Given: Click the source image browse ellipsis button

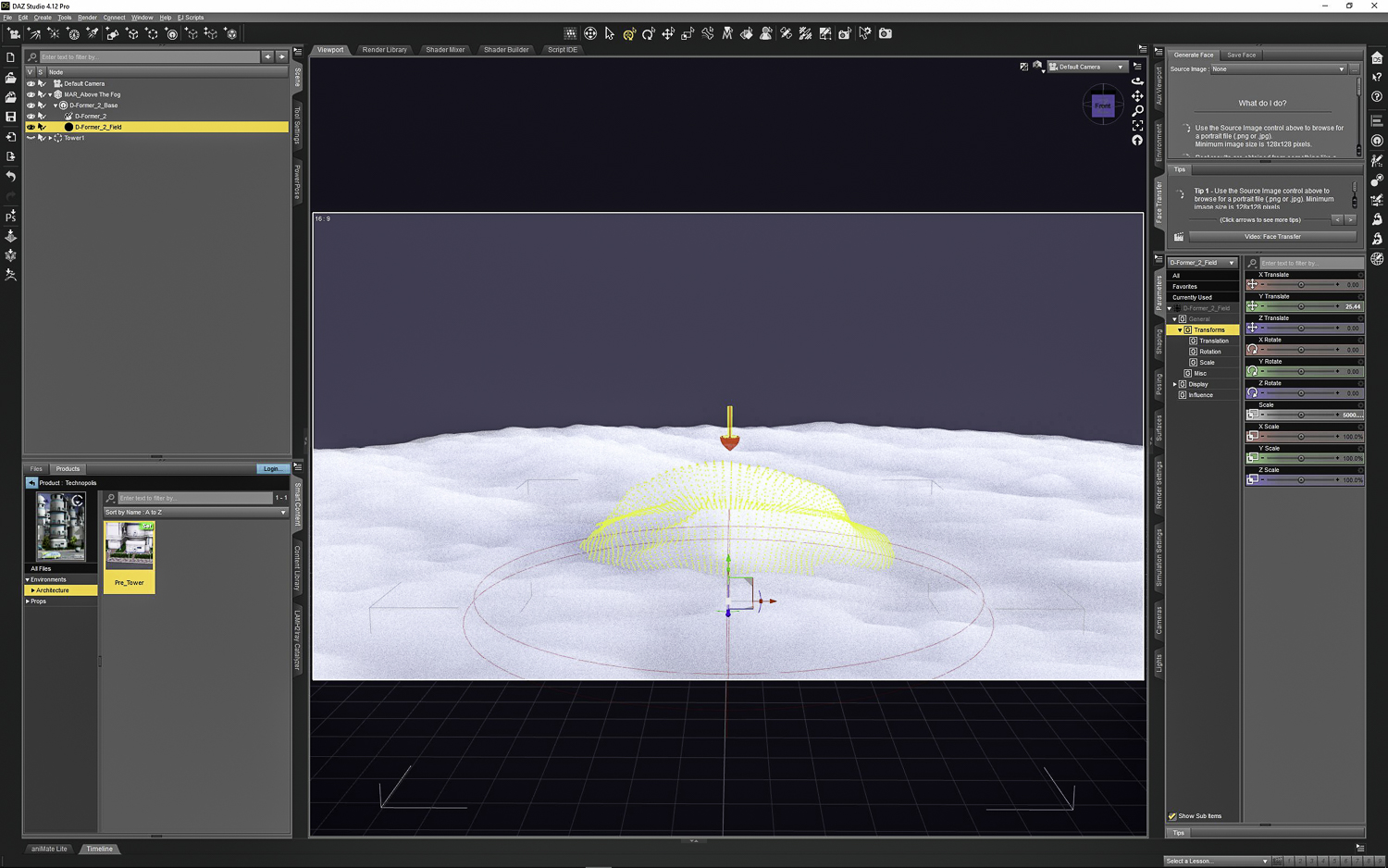Looking at the screenshot, I should [x=1354, y=69].
